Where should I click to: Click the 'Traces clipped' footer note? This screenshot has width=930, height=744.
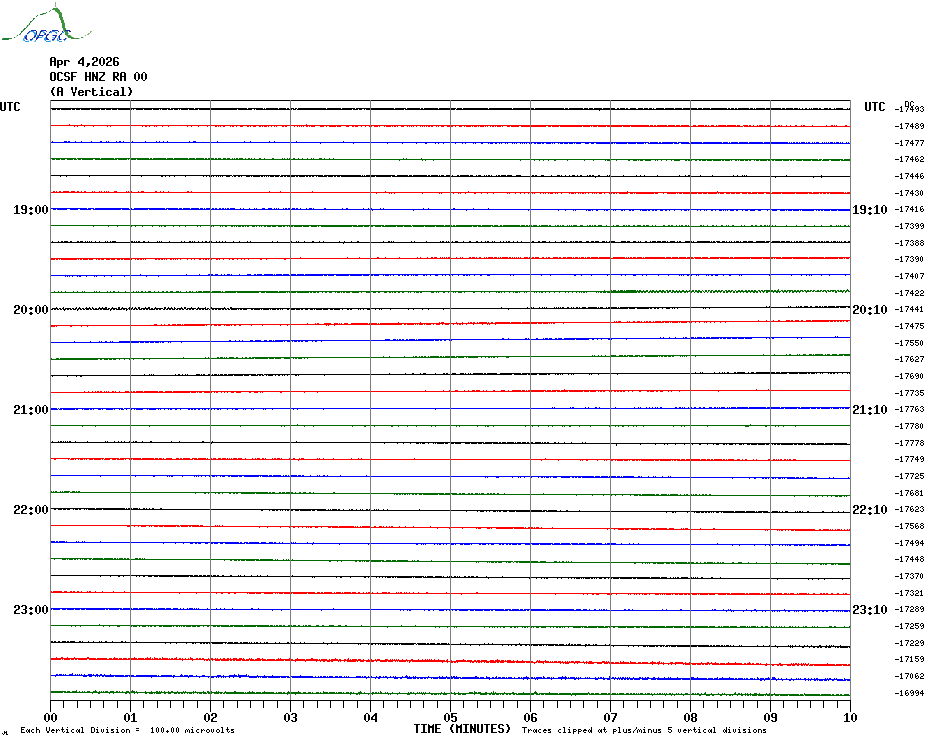coord(644,730)
